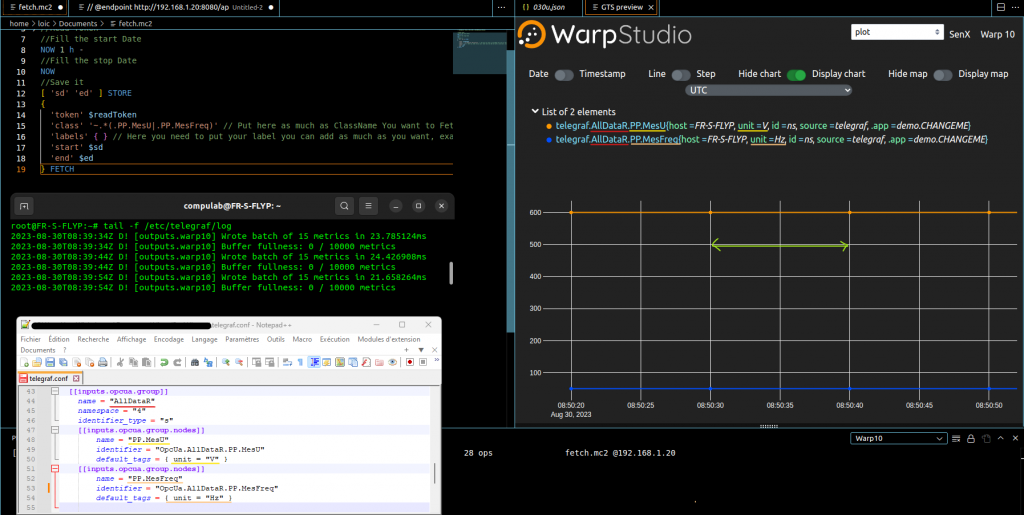Click the Zoom Out icon in Notepad++
The width and height of the screenshot is (1024, 515).
(239, 362)
